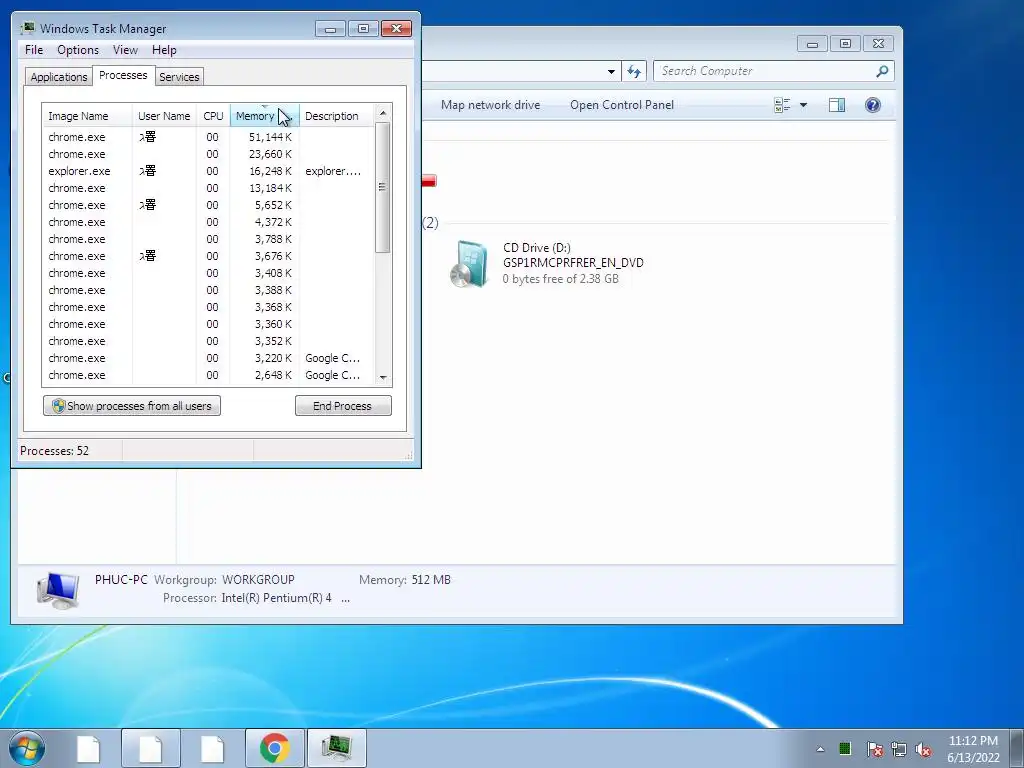Select chrome.exe using 3,788 K

pyautogui.click(x=208, y=239)
